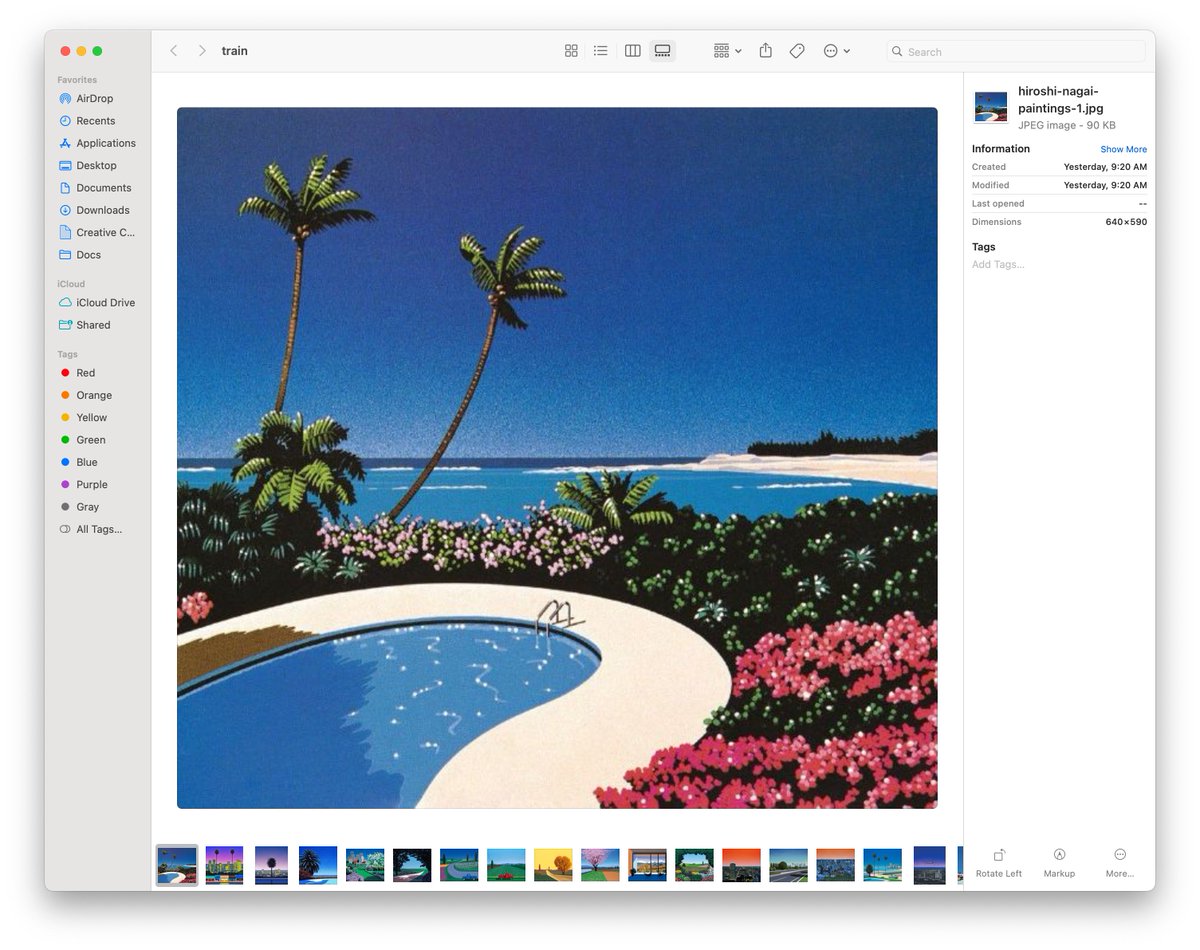1200x950 pixels.
Task: Select the second thumbnail in gallery strip
Action: [224, 865]
